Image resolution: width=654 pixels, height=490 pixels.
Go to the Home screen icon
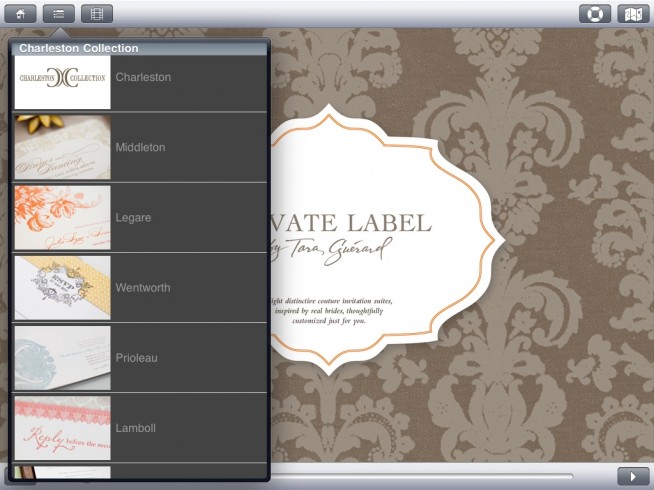click(x=20, y=14)
